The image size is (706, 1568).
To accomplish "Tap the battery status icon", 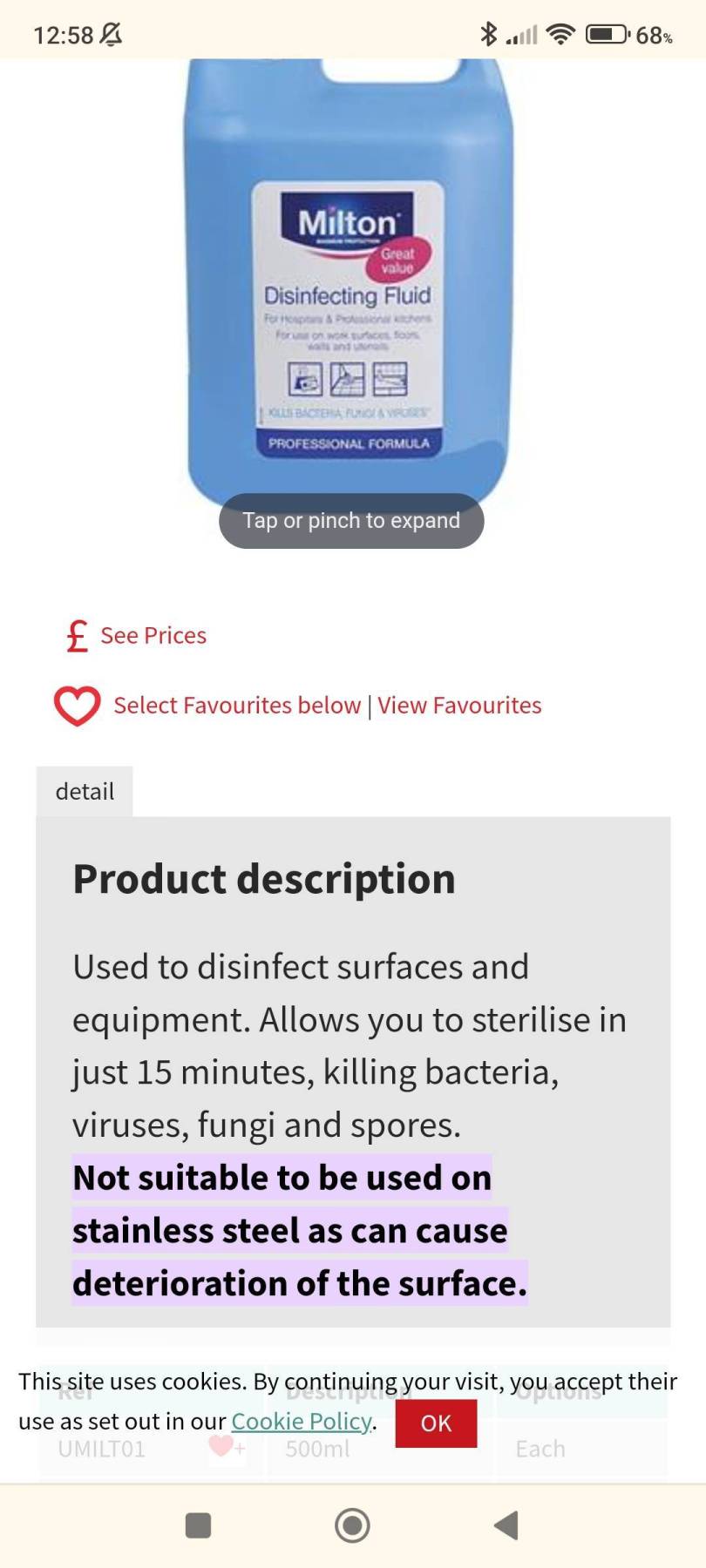I will point(608,35).
